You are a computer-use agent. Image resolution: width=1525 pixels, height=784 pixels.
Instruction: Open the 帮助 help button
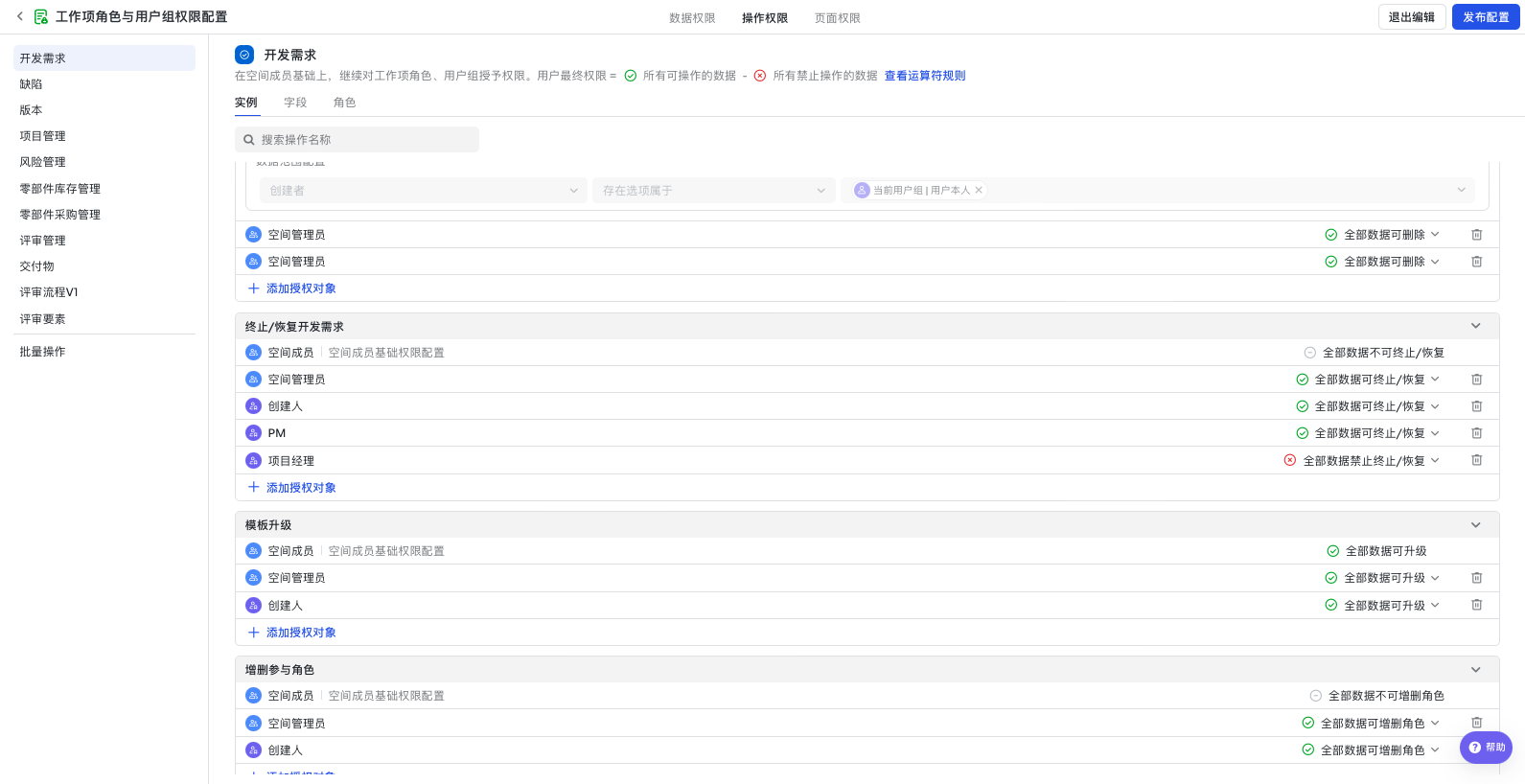tap(1486, 748)
